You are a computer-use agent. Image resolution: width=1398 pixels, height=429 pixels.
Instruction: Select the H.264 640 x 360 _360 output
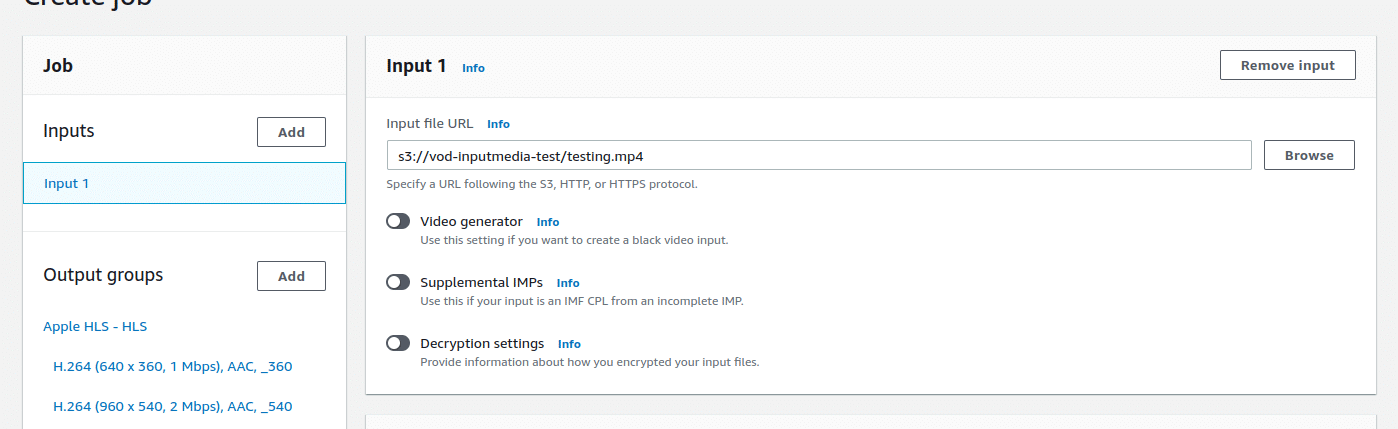(172, 367)
